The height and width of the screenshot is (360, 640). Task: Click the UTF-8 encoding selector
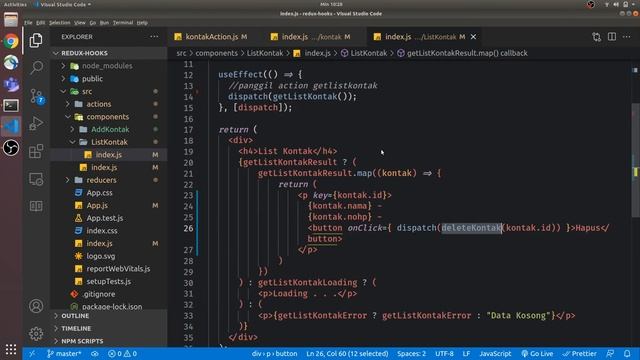click(x=444, y=354)
